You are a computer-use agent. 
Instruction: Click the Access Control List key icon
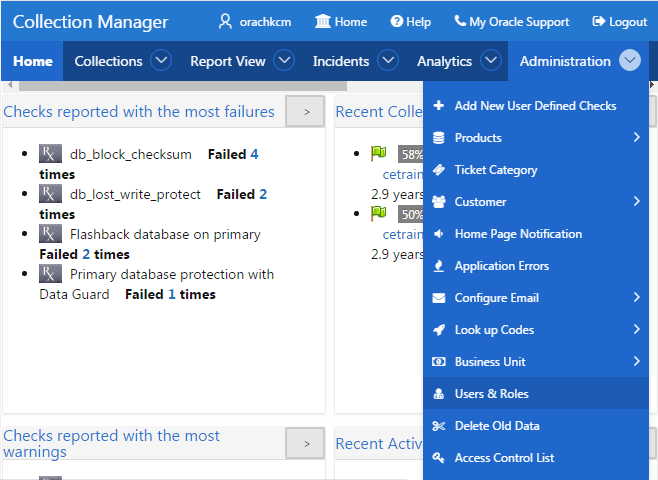[x=439, y=458]
